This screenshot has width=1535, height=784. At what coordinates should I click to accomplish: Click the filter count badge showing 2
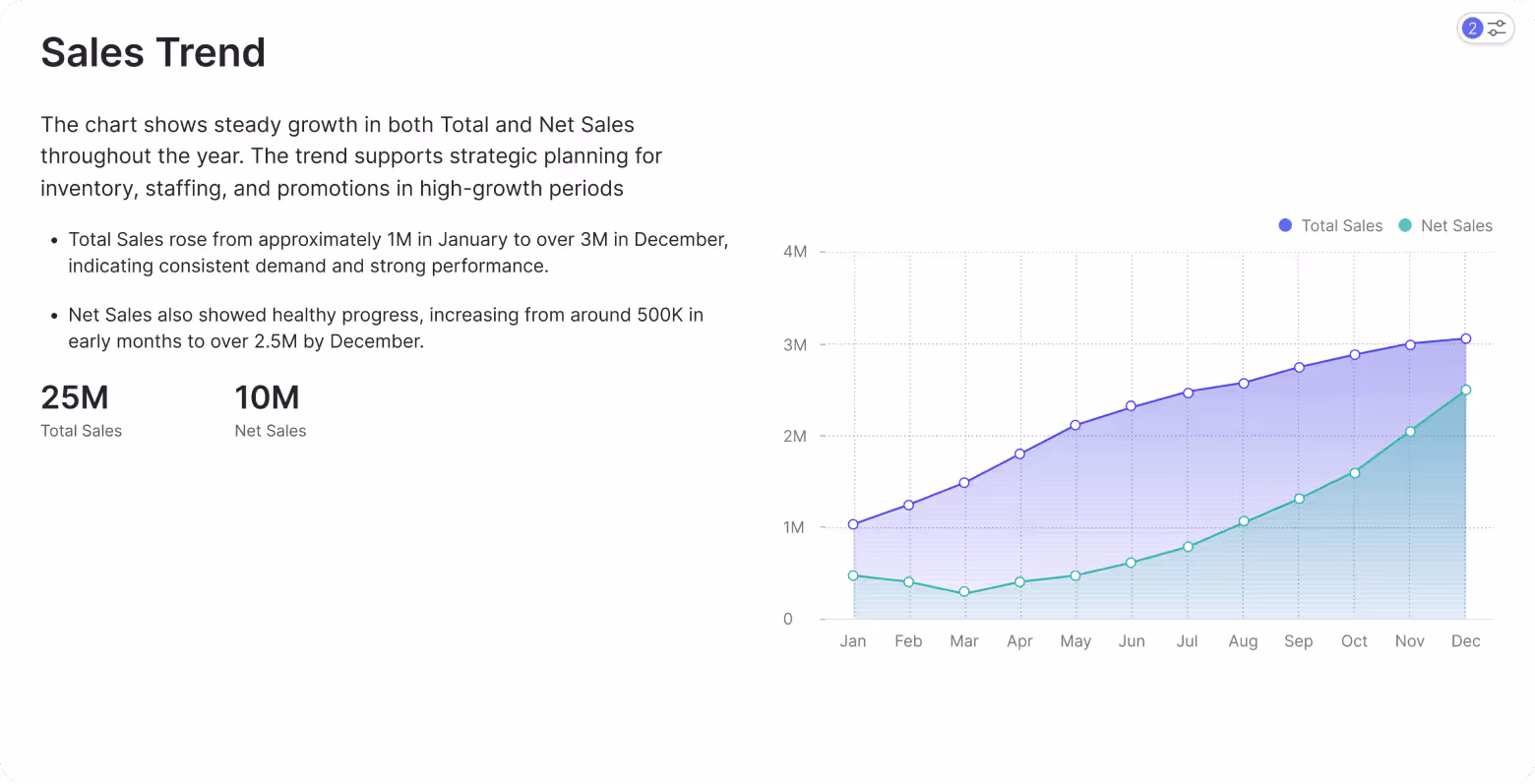1472,28
